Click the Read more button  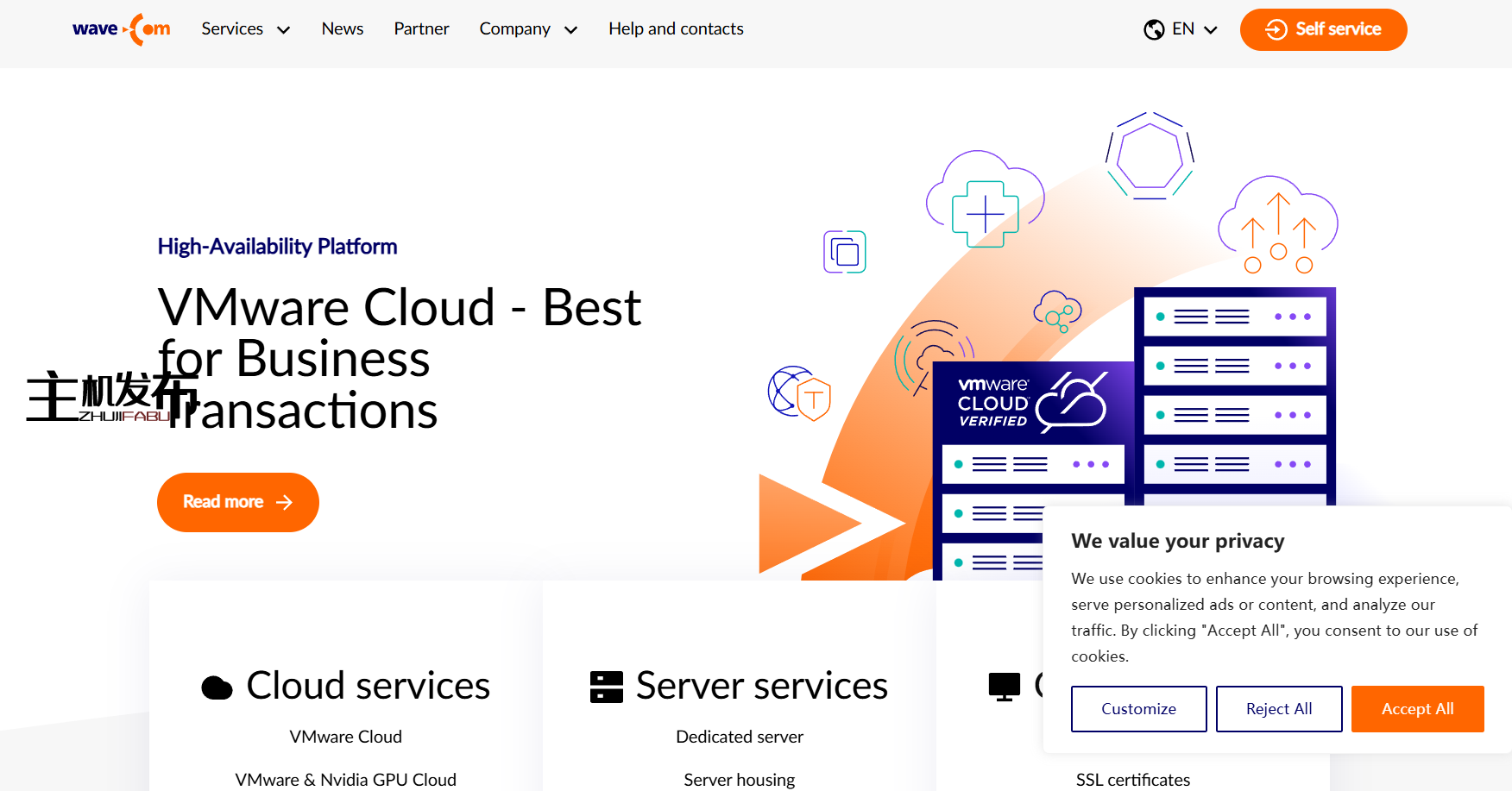237,502
